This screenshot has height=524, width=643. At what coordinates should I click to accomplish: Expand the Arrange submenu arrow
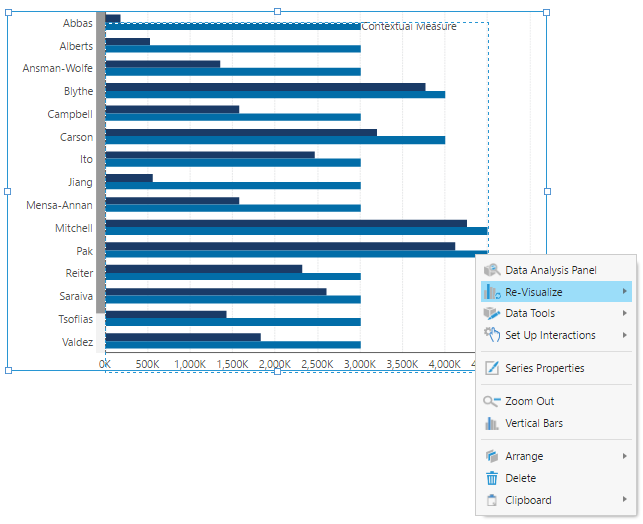(x=625, y=456)
